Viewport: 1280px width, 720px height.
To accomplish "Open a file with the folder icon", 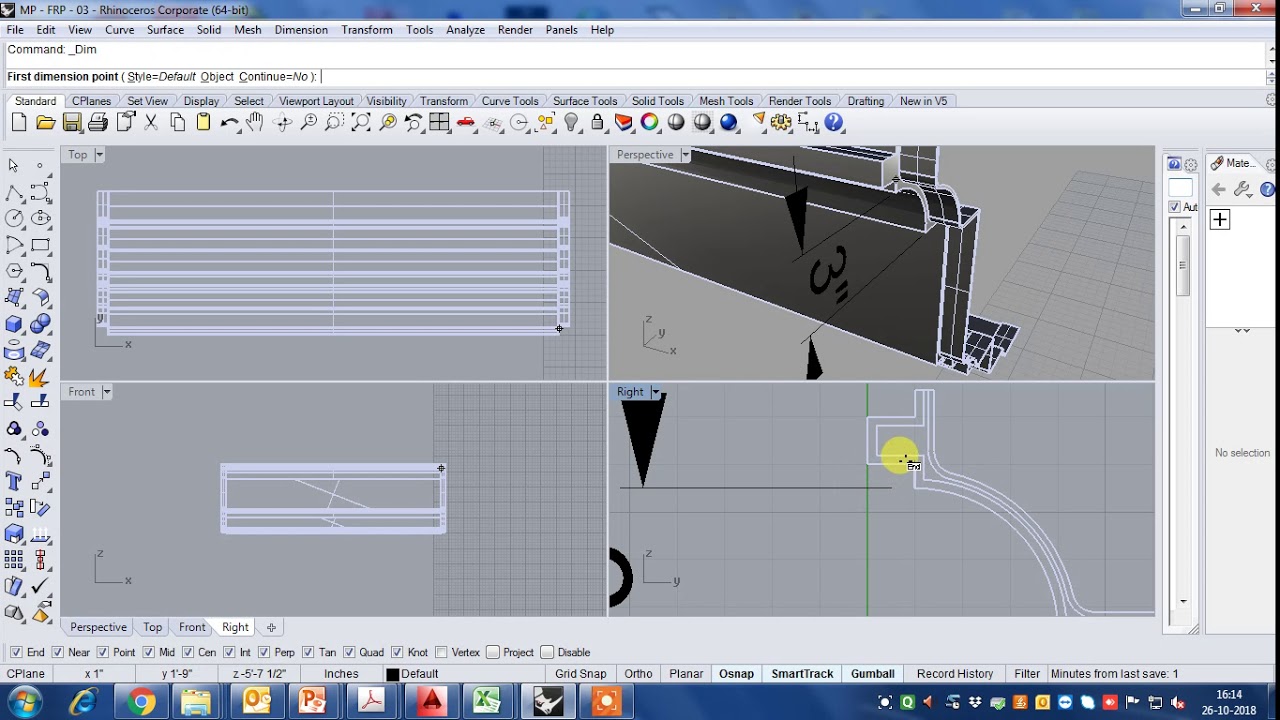I will pos(45,123).
